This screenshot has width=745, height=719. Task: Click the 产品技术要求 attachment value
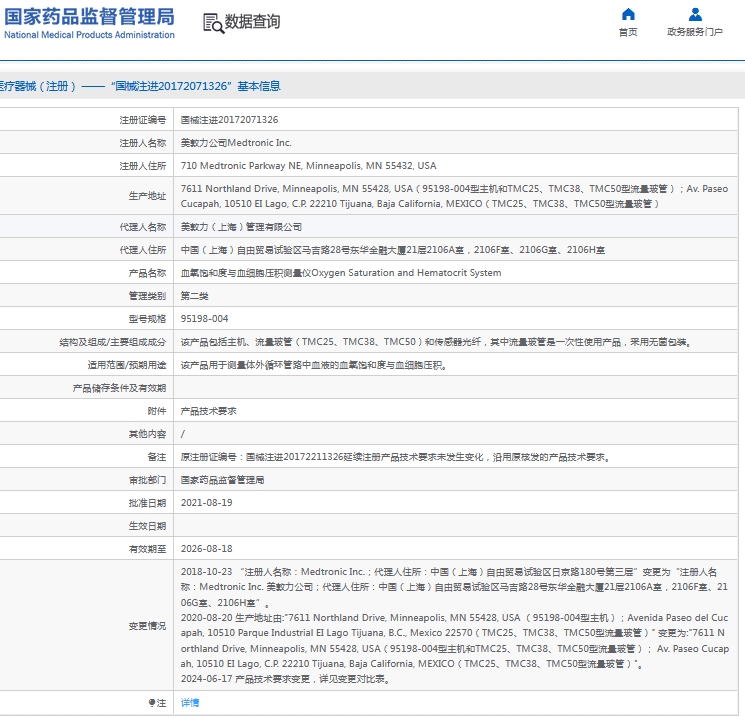pyautogui.click(x=208, y=411)
